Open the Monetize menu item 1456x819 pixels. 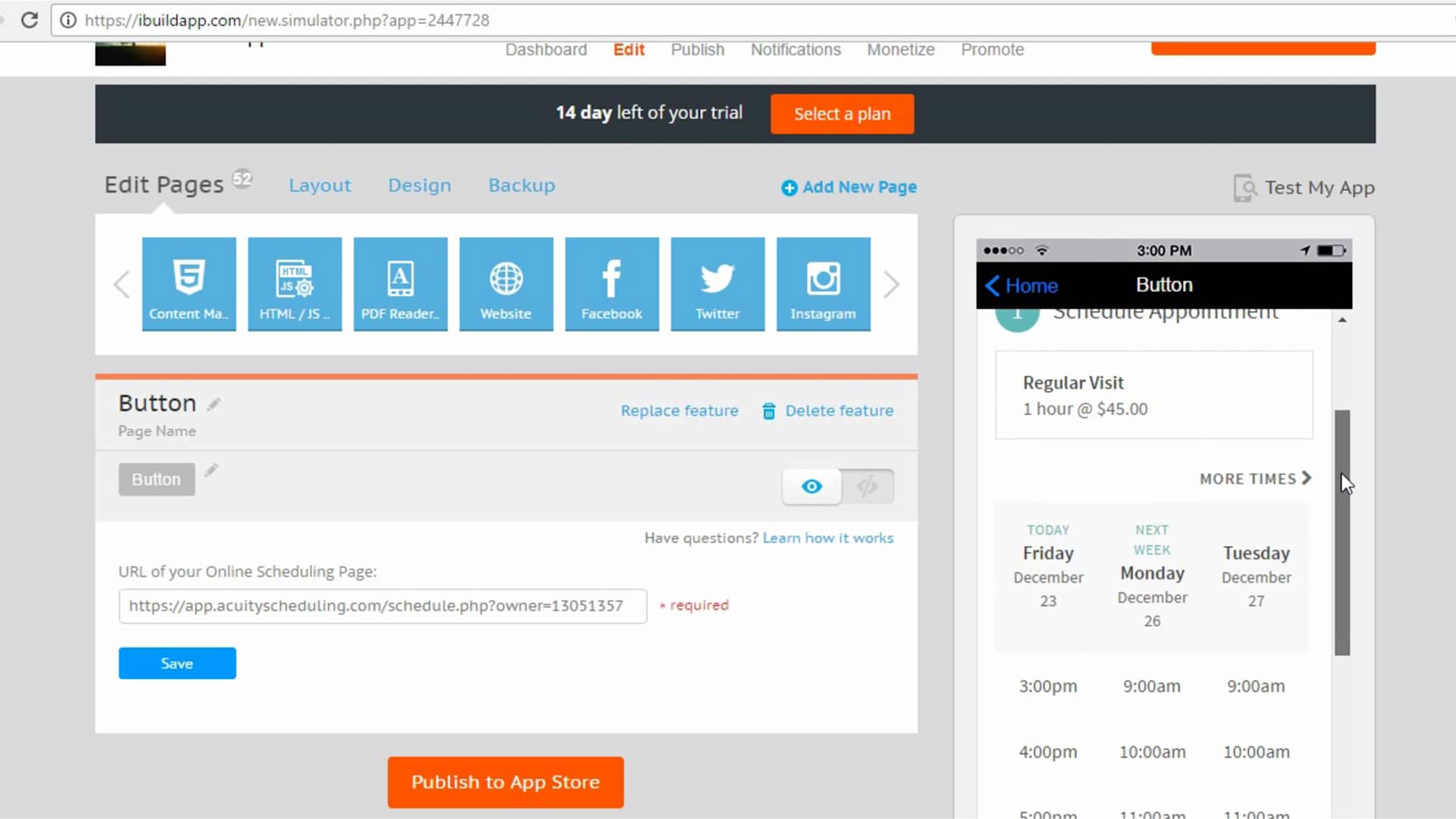pos(901,49)
